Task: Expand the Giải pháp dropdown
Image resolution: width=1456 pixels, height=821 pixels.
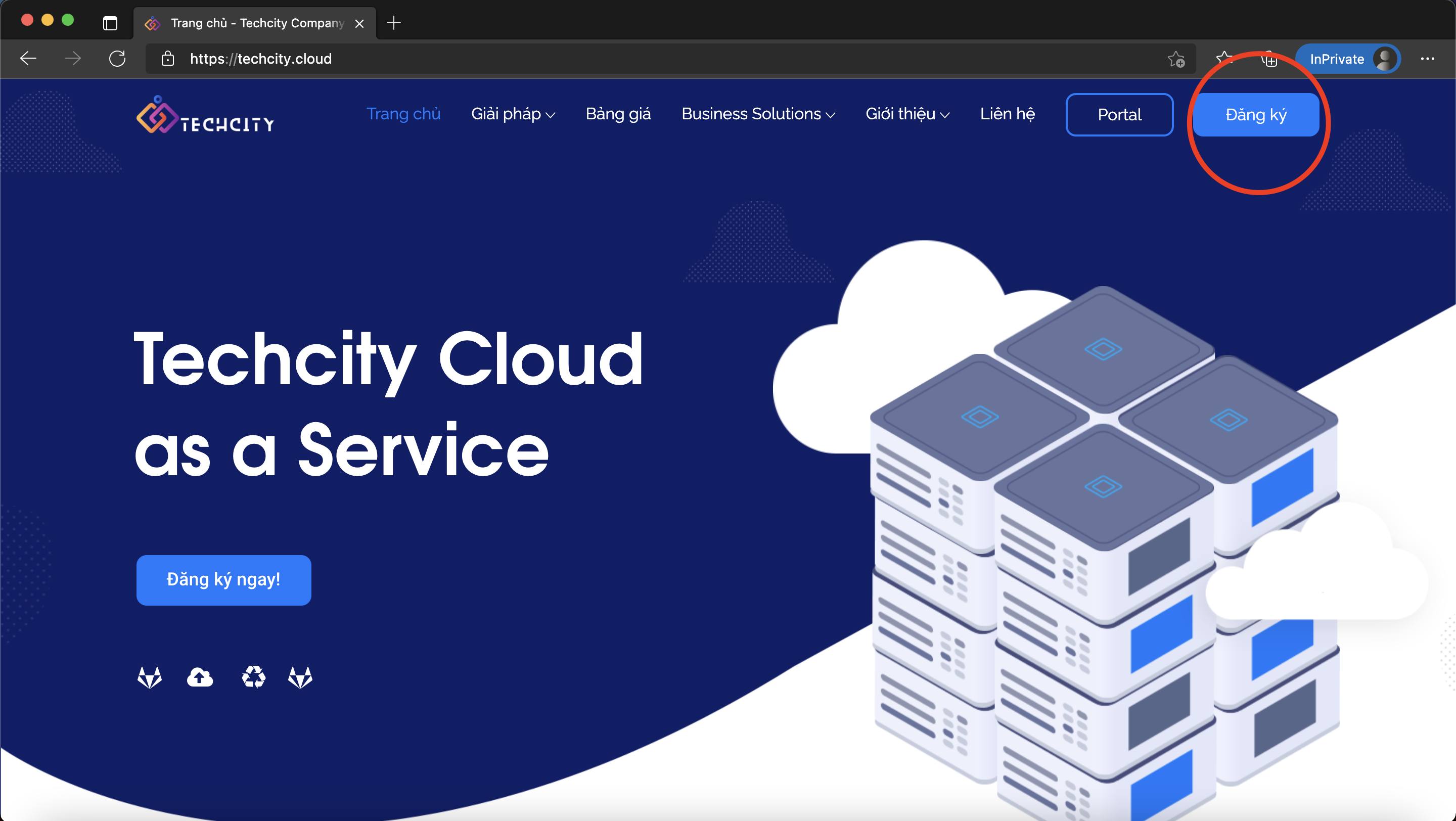Action: pyautogui.click(x=513, y=114)
